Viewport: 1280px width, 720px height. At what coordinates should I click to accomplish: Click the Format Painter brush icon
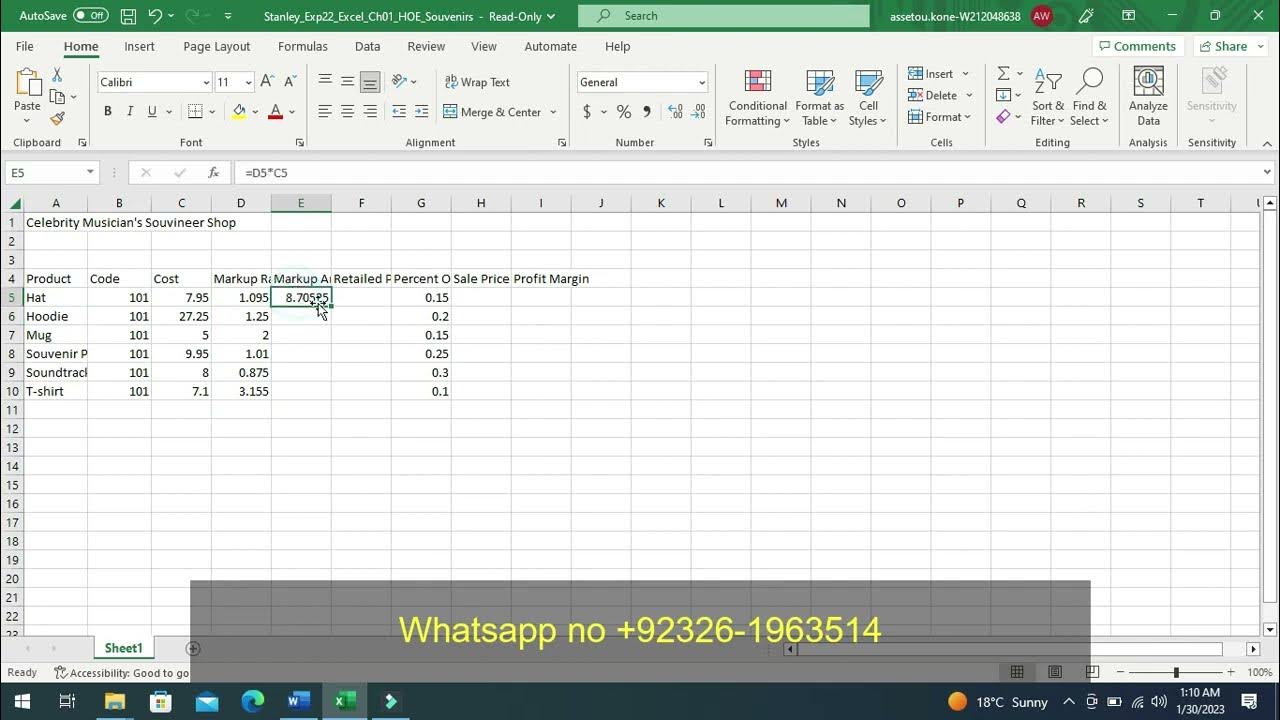(57, 118)
